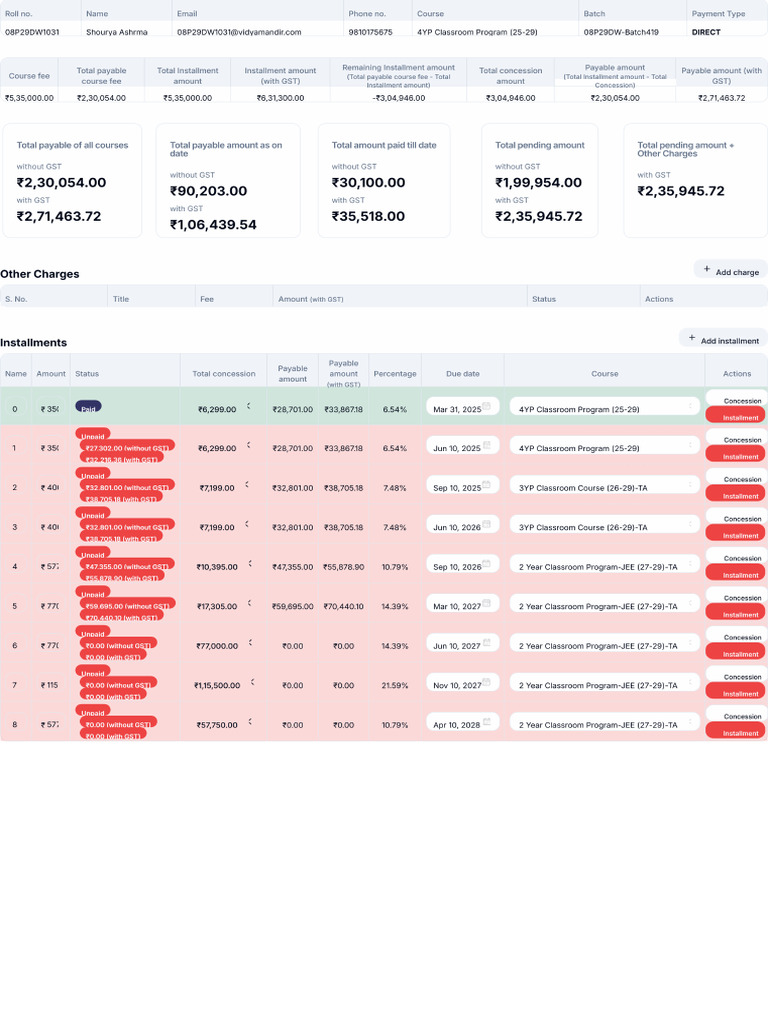Click payment type DIRECT value

[x=706, y=32]
